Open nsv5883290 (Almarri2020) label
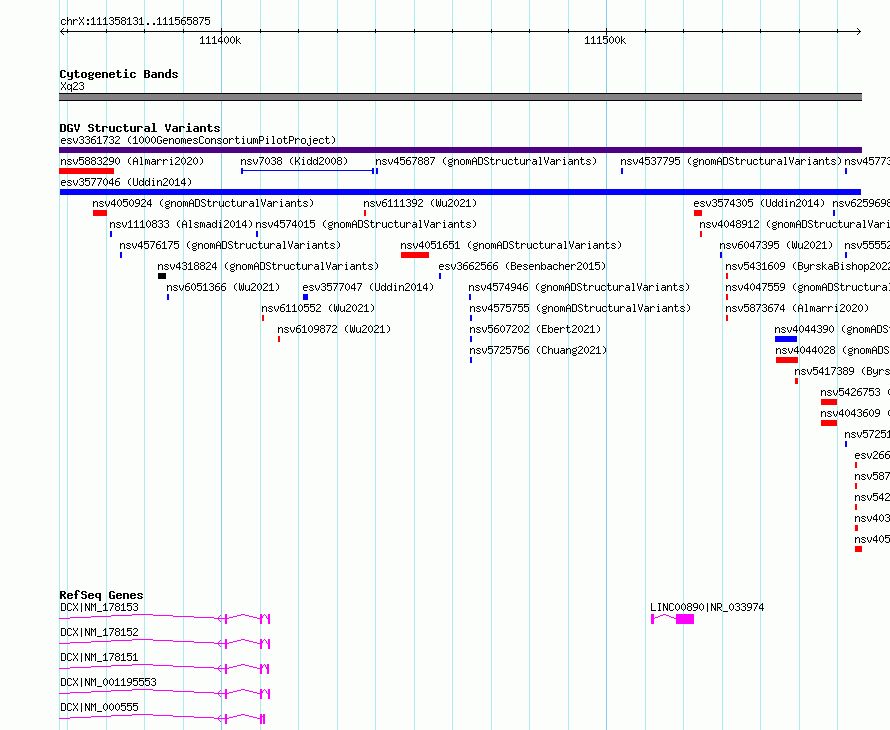Screen dimensions: 890x730 [132, 161]
